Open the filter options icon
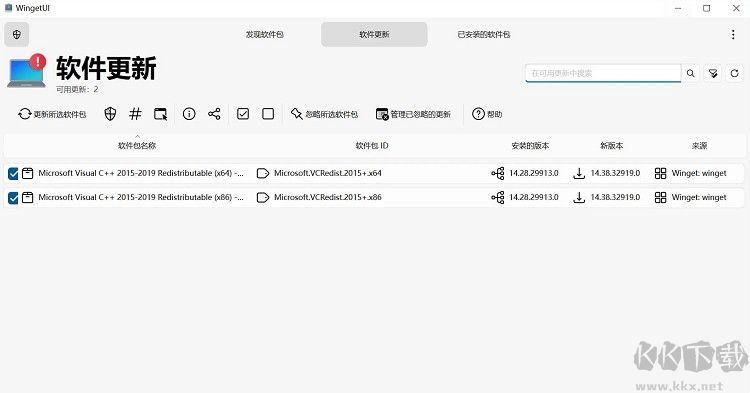Image resolution: width=750 pixels, height=393 pixels. click(x=713, y=73)
